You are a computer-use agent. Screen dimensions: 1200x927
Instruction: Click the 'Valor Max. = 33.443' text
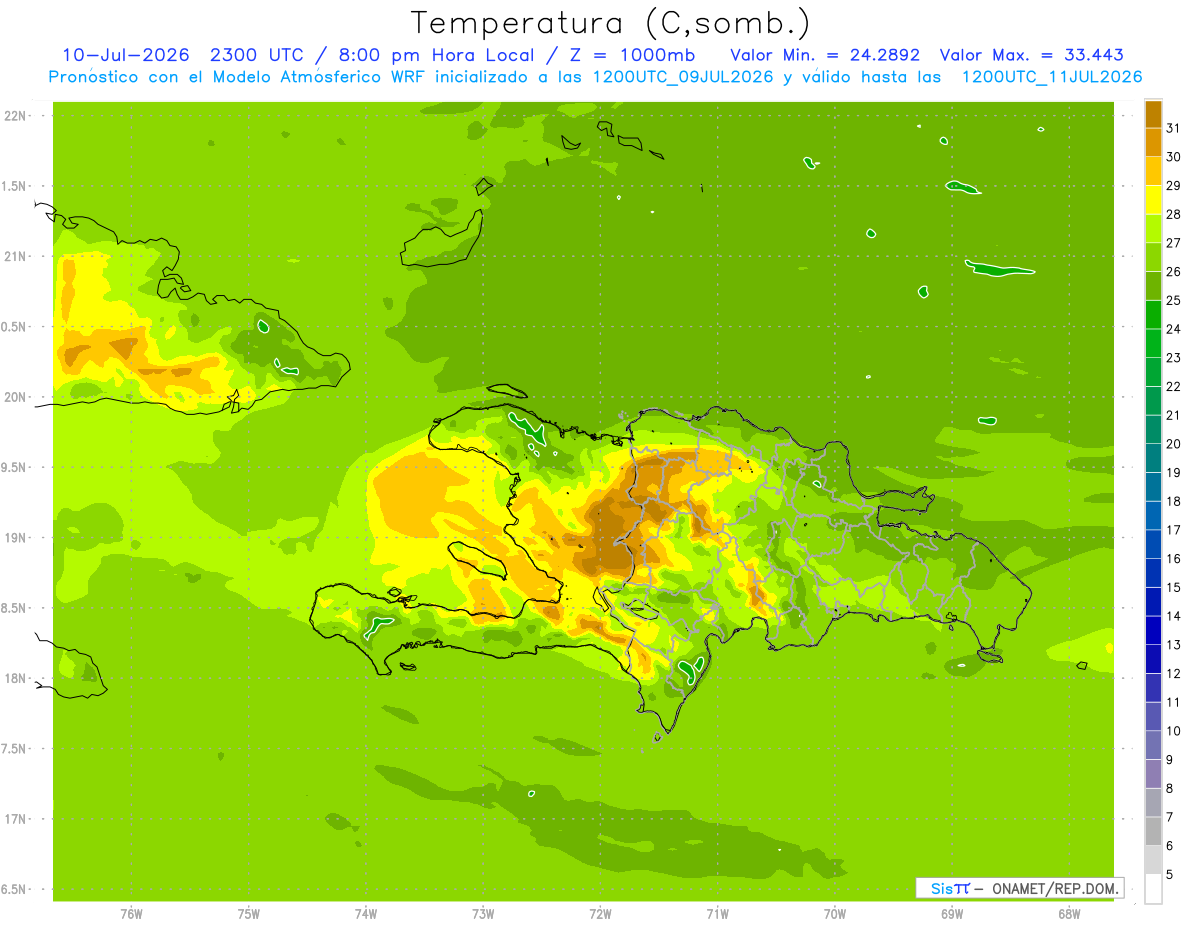point(1031,55)
